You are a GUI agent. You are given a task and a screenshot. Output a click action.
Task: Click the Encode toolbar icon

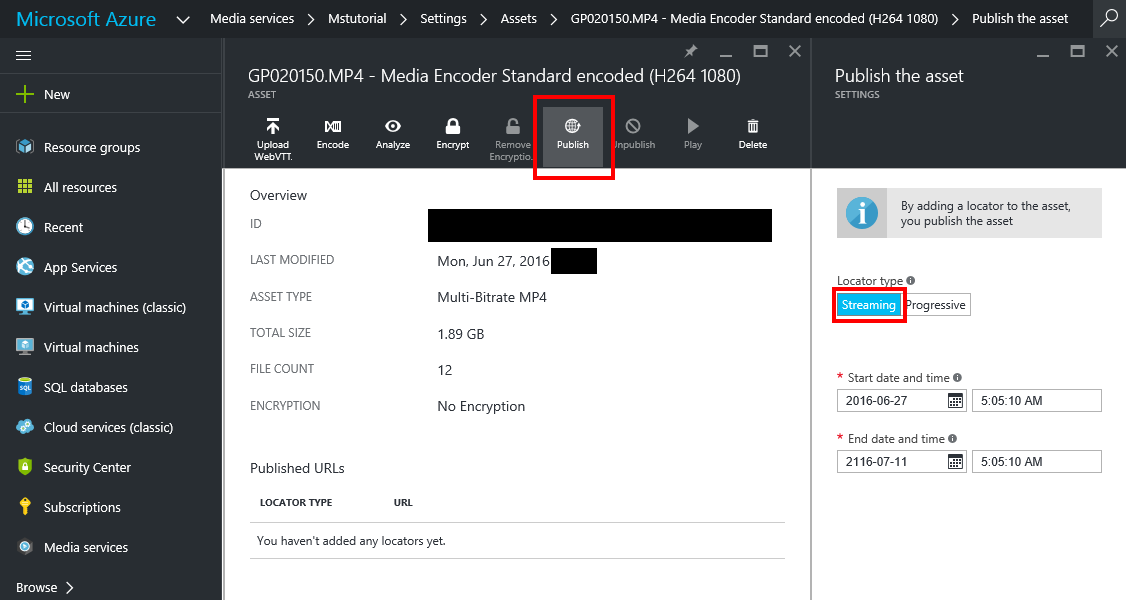(x=333, y=126)
